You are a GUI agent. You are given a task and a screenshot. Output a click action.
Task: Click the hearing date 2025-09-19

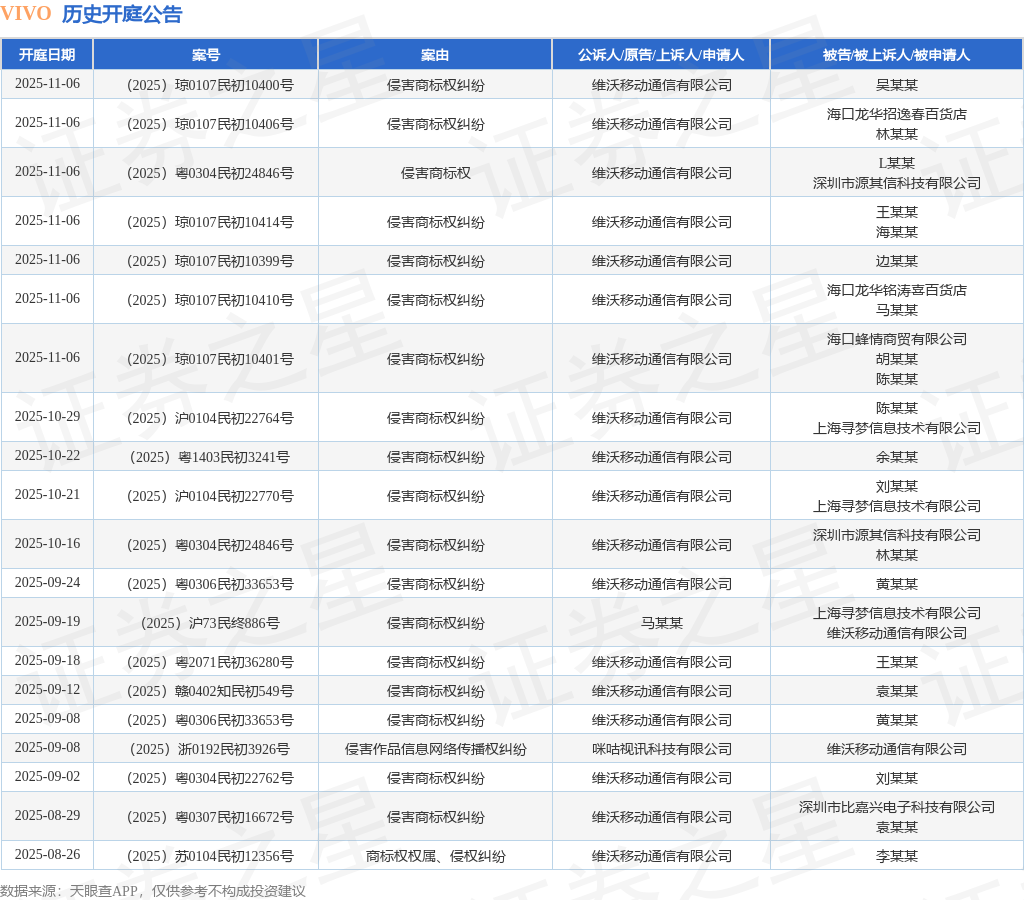(x=47, y=622)
